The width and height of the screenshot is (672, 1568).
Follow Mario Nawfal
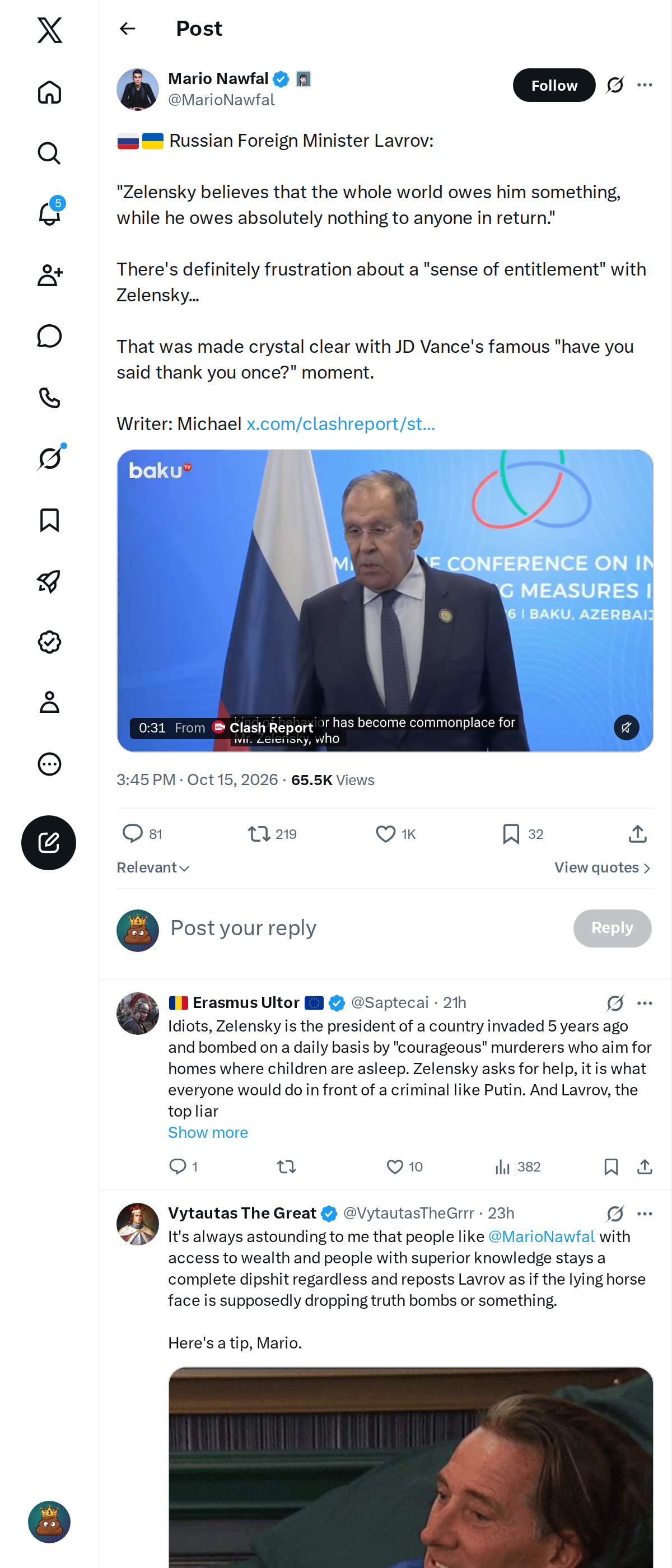point(553,85)
